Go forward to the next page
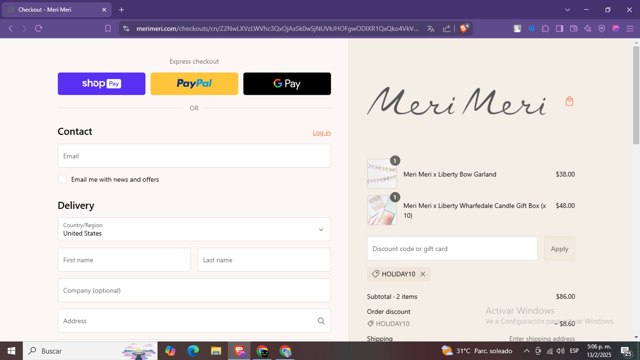The image size is (640, 360). pyautogui.click(x=24, y=29)
